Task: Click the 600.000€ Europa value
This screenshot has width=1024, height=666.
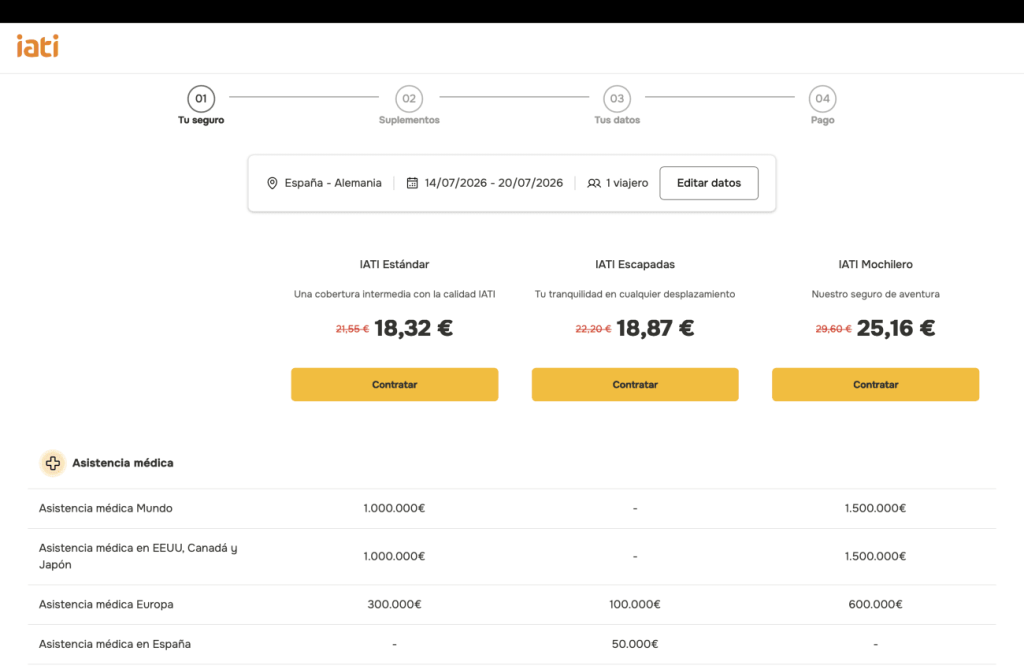Action: (875, 605)
